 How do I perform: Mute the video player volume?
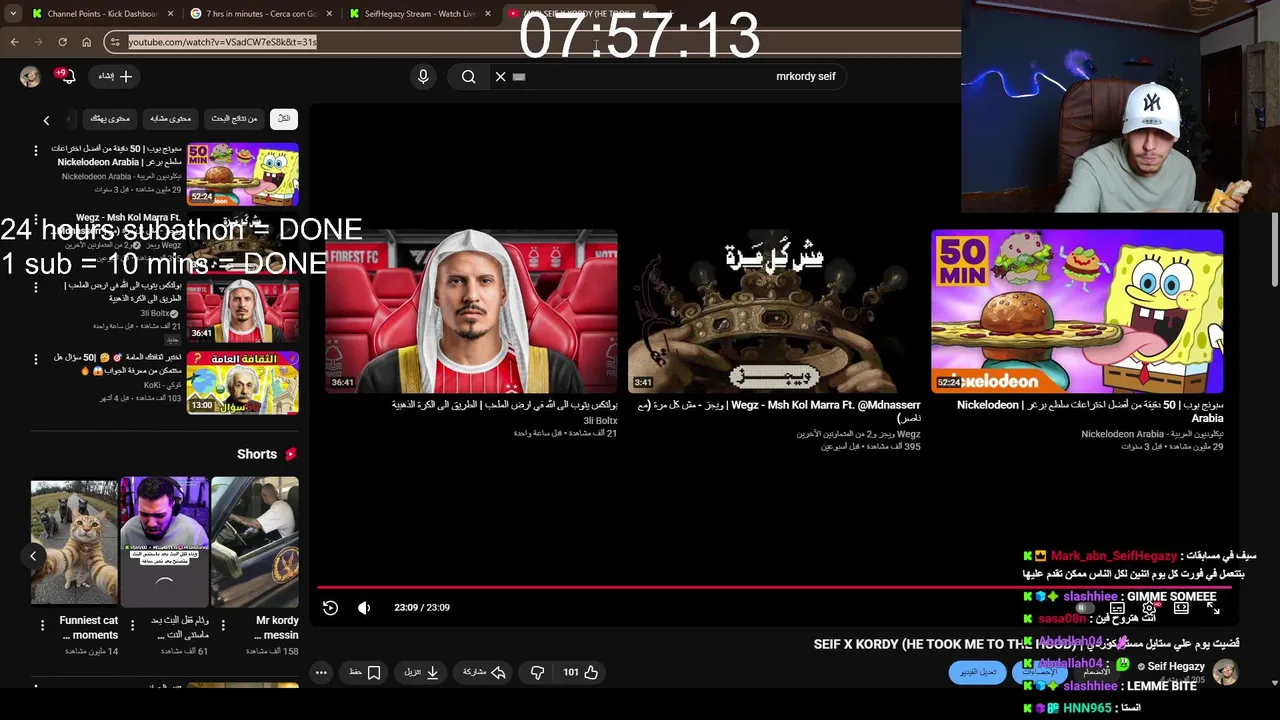364,607
